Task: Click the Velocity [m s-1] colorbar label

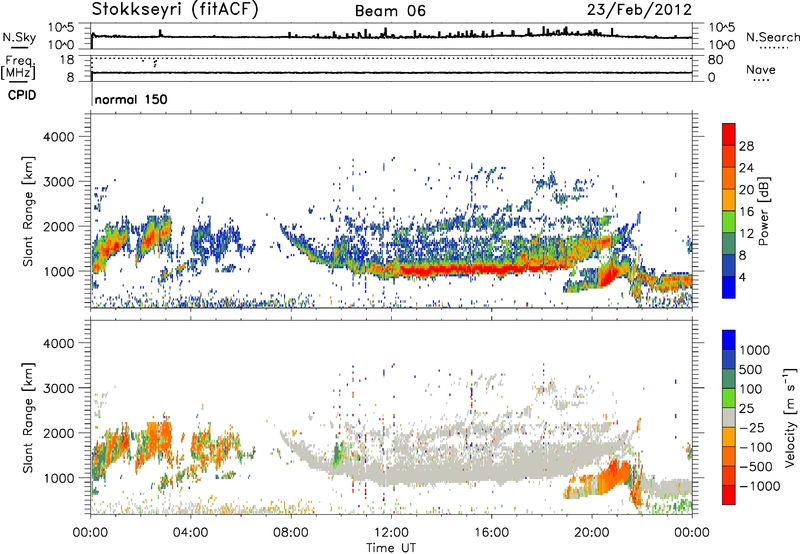Action: [x=790, y=418]
